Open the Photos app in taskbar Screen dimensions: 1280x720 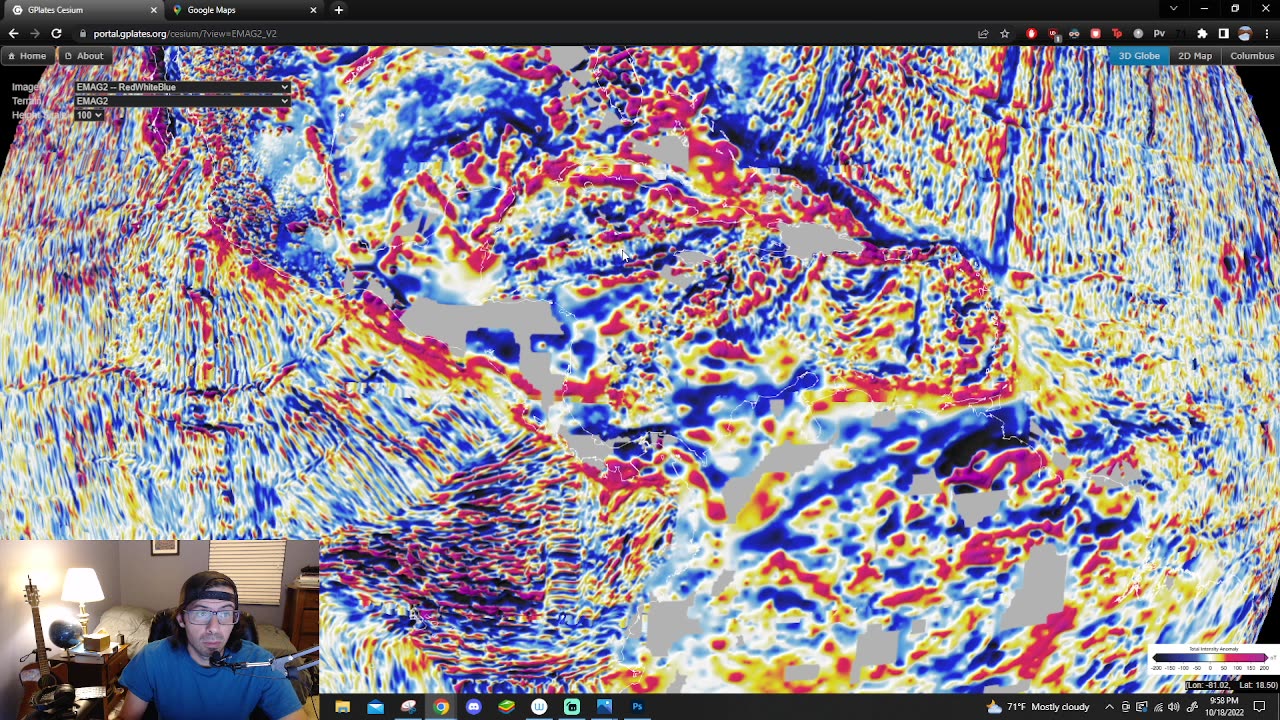click(604, 707)
